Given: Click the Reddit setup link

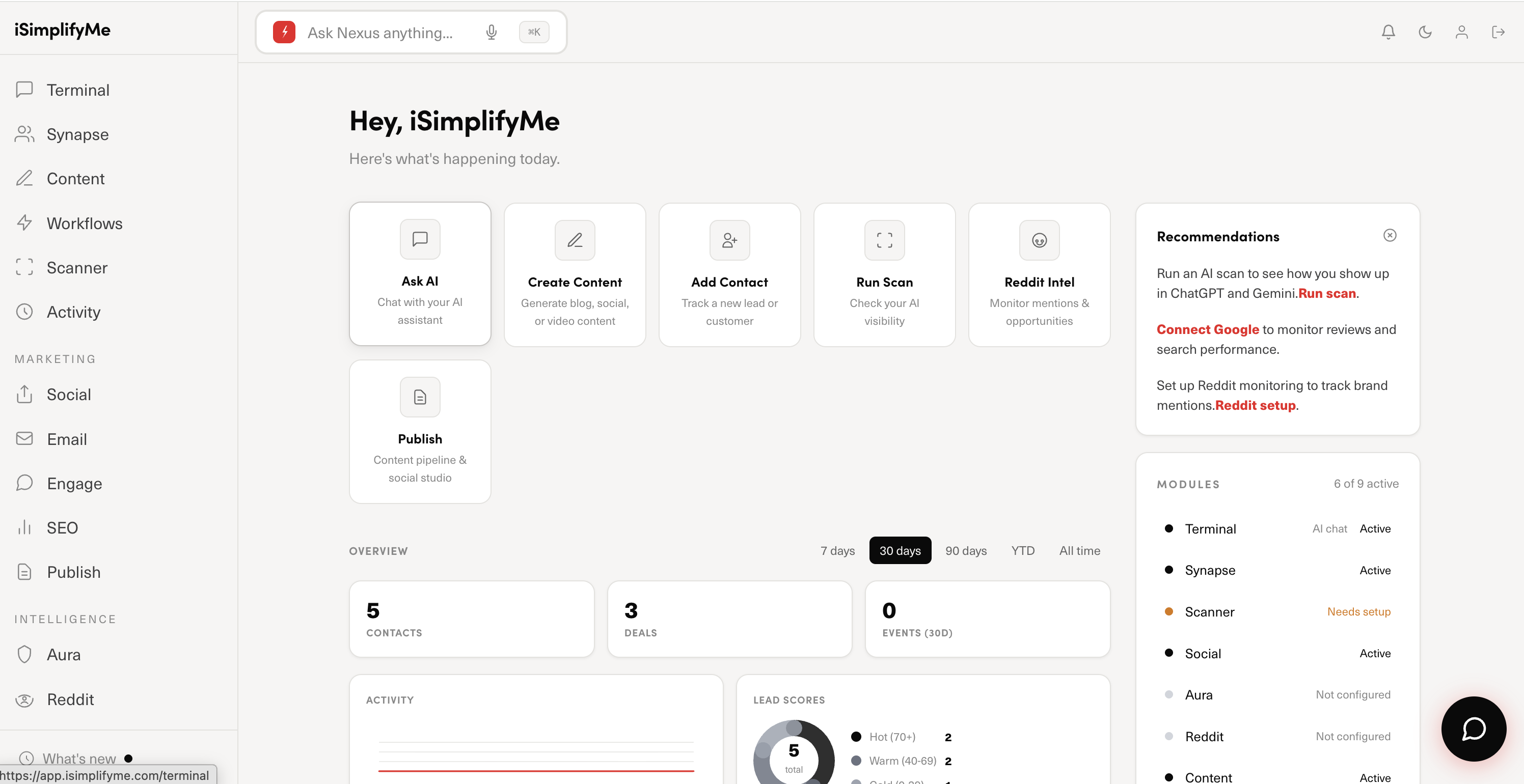Looking at the screenshot, I should pos(1255,405).
